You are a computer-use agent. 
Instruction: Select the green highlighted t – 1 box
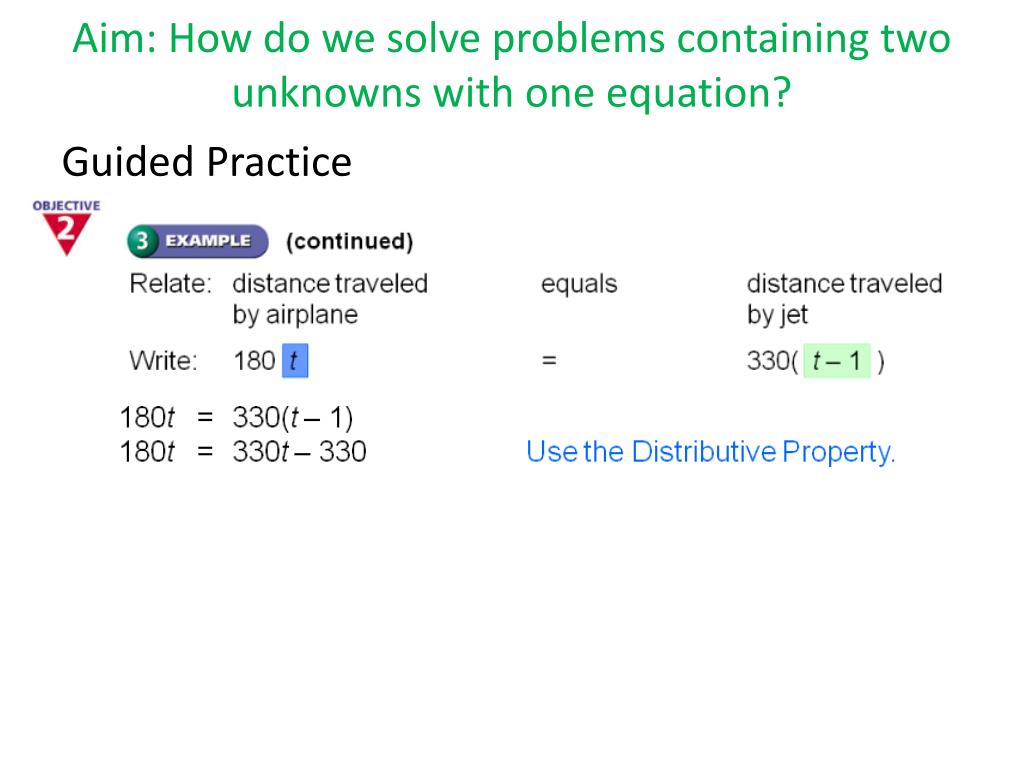(x=837, y=360)
